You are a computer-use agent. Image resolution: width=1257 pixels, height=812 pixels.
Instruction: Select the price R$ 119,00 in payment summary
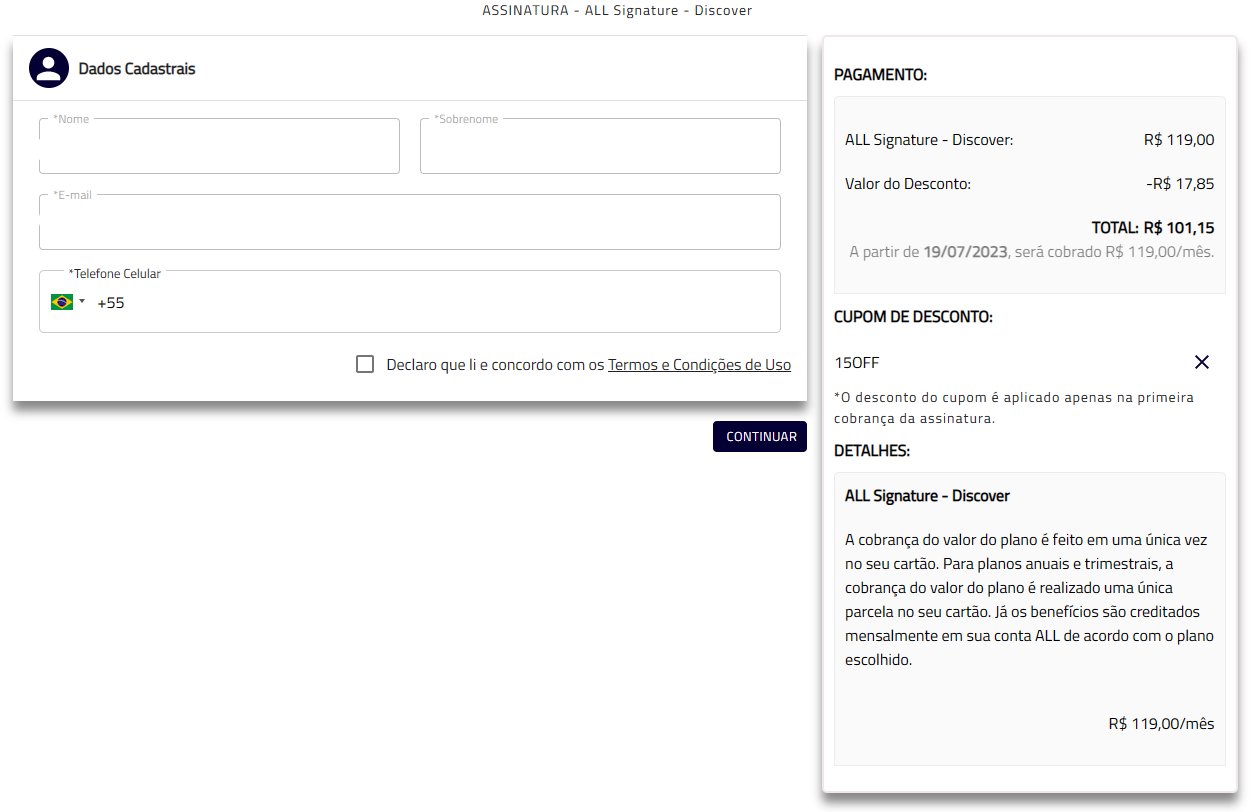pos(1179,140)
